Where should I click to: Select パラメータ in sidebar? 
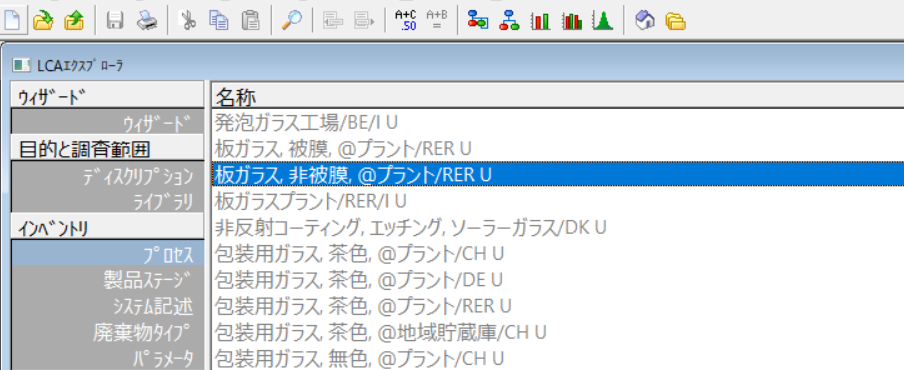(107, 358)
